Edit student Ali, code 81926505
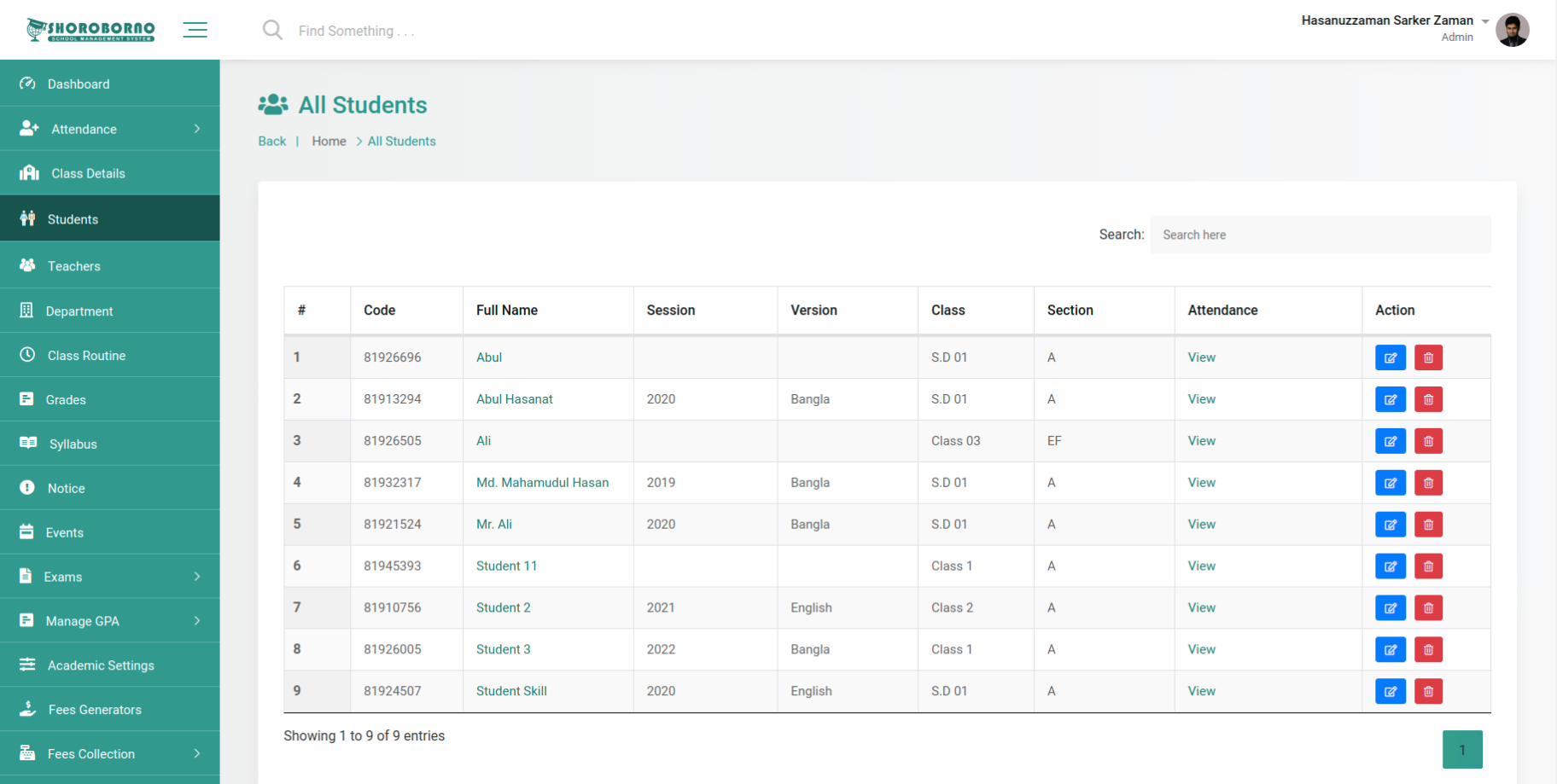 coord(1391,441)
